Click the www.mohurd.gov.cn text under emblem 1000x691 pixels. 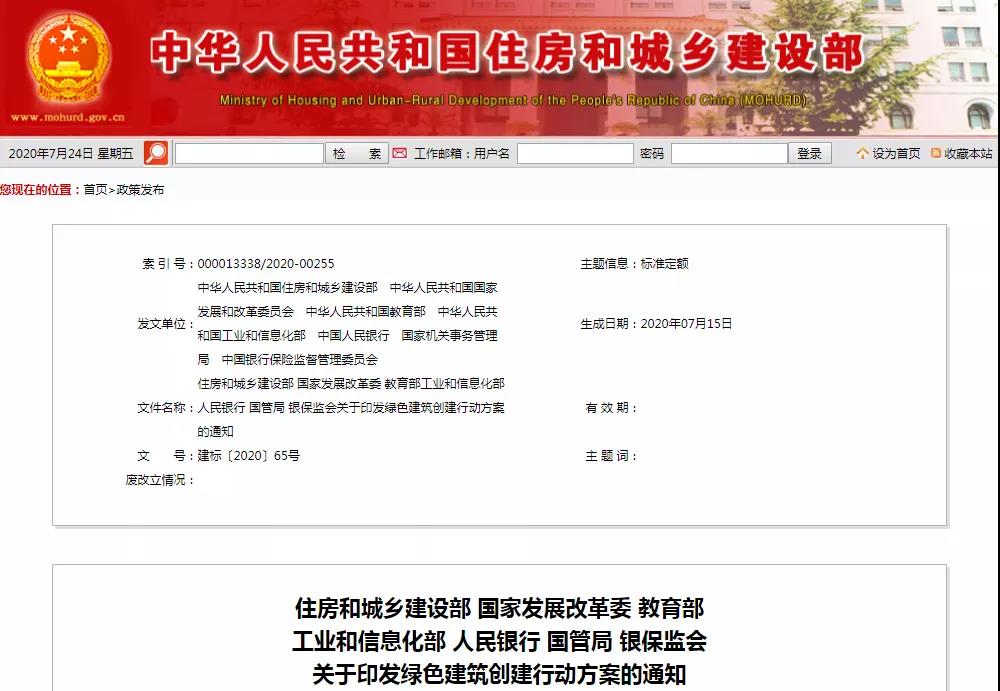coord(68,117)
